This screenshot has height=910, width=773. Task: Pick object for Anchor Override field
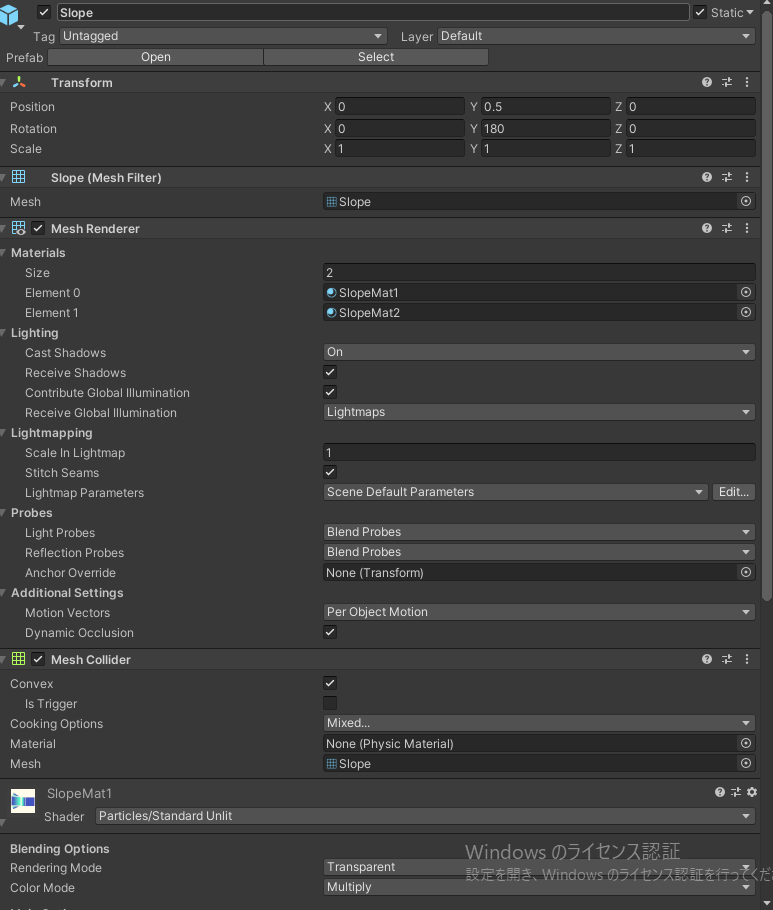click(x=746, y=572)
